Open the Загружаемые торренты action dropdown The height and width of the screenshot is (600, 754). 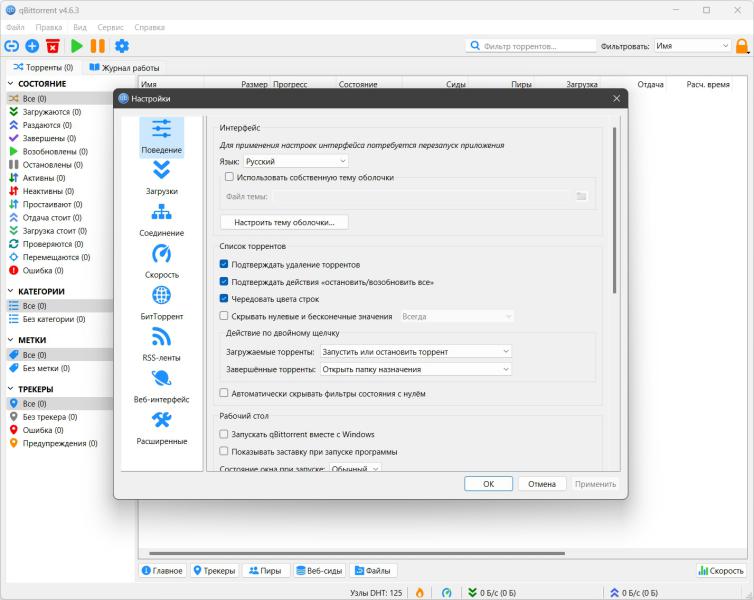[415, 351]
